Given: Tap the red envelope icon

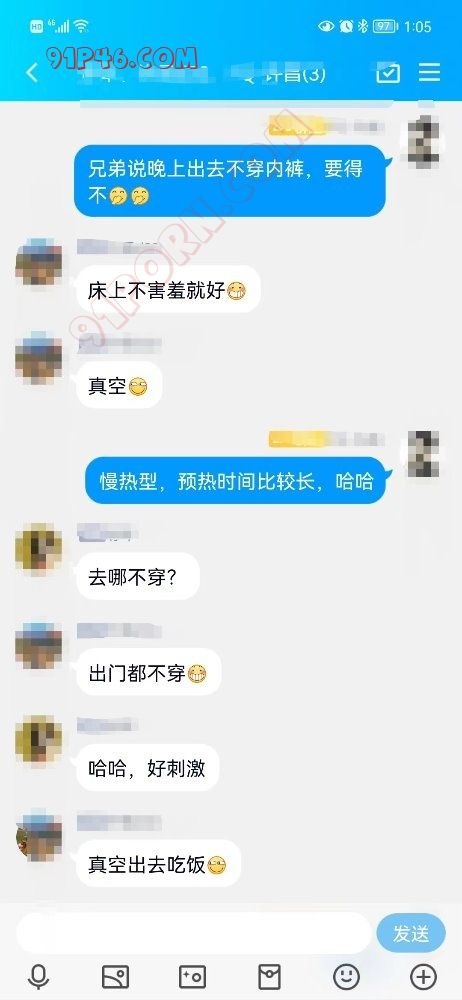Looking at the screenshot, I should [269, 976].
